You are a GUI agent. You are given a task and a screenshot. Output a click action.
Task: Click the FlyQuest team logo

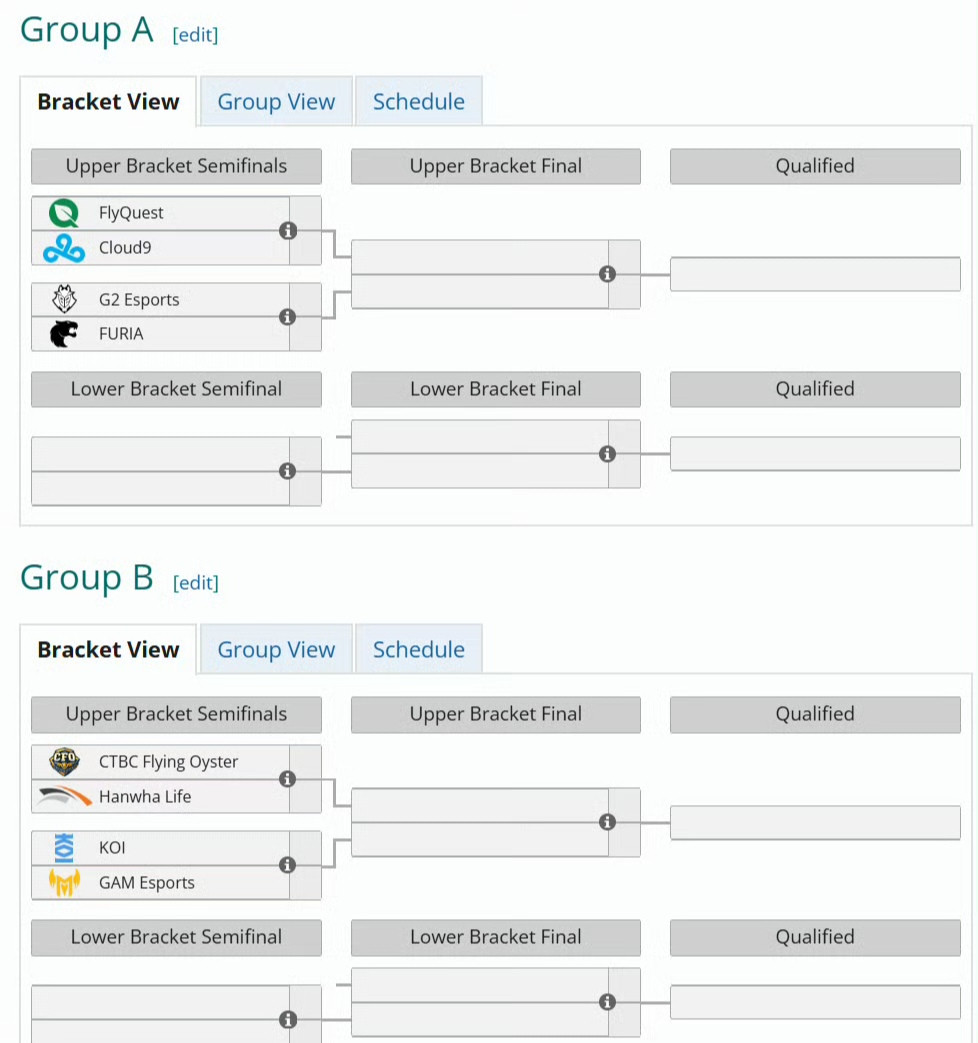click(x=64, y=213)
